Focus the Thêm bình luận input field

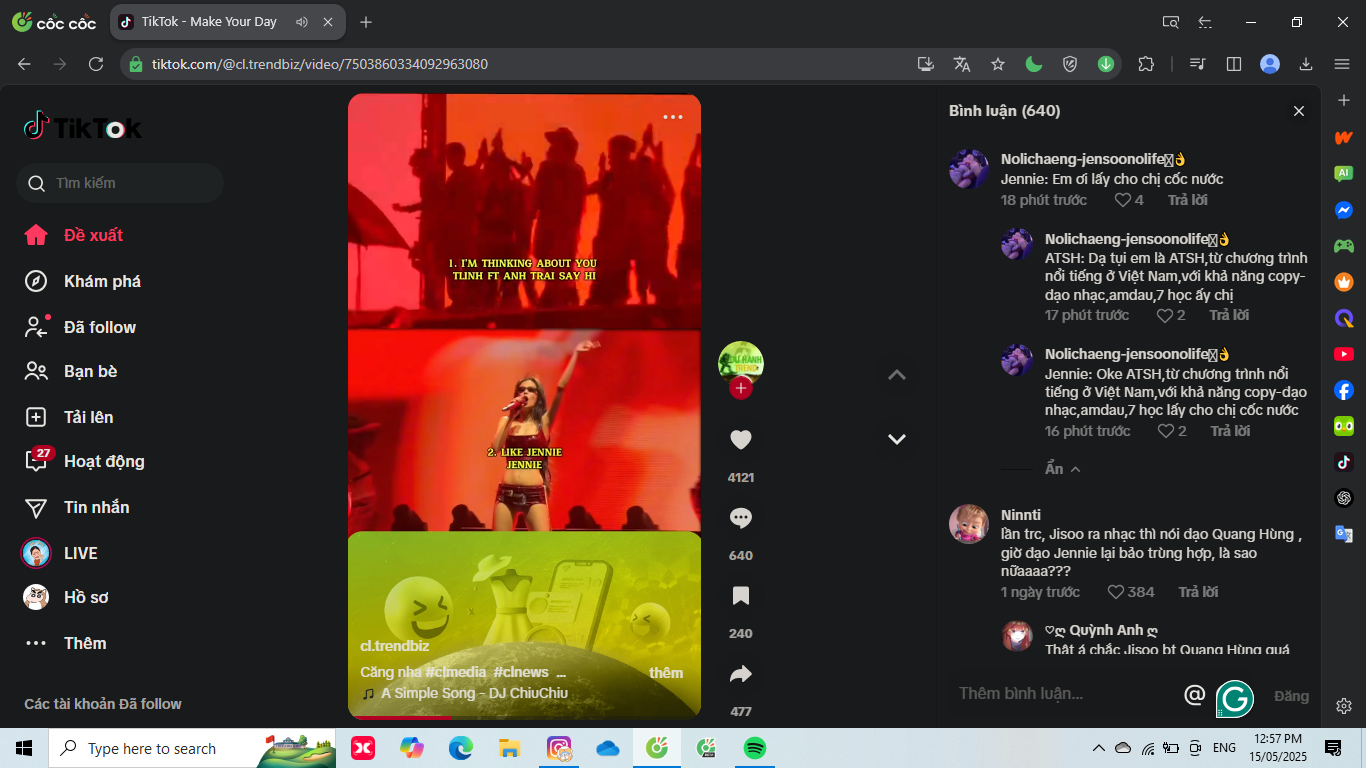tap(1060, 694)
